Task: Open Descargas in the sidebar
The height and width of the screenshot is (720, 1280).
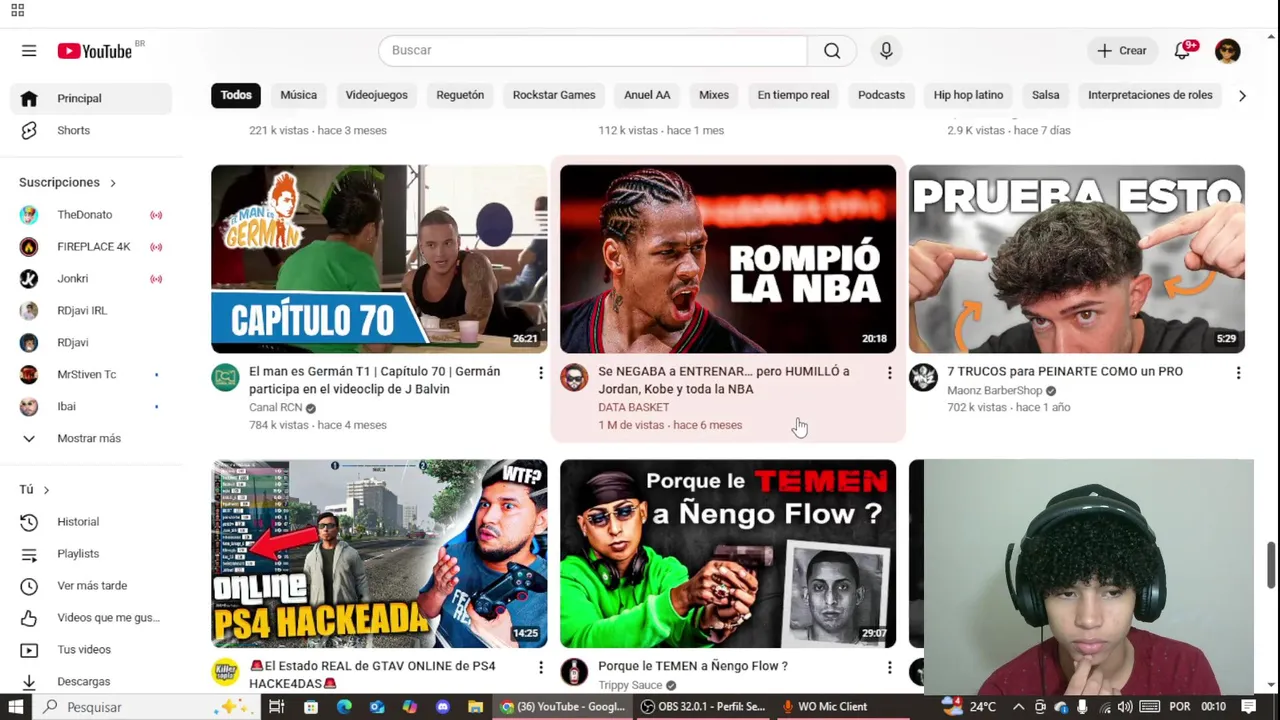Action: (x=91, y=682)
